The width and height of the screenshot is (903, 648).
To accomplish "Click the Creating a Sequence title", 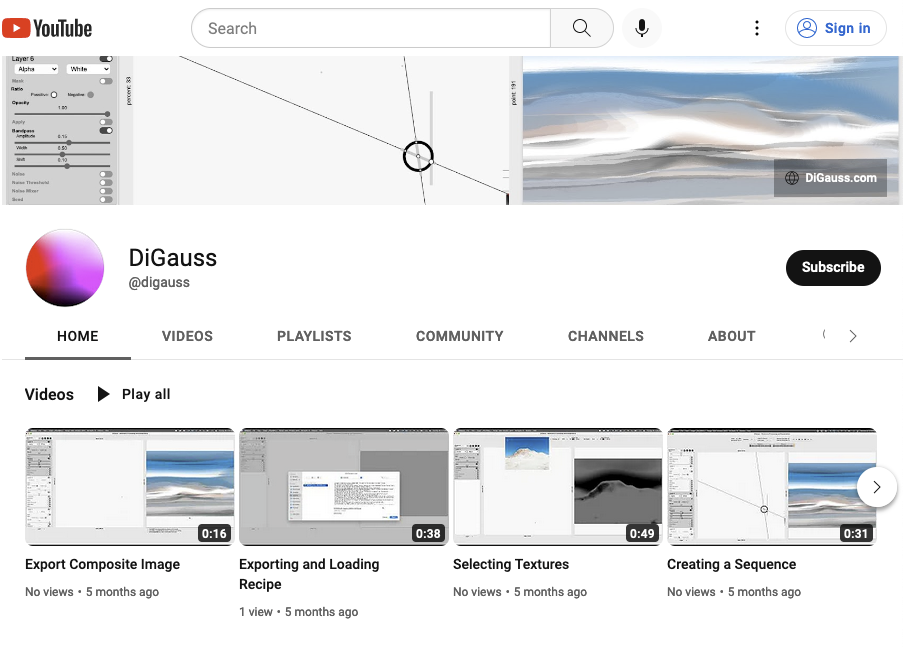I will (731, 564).
